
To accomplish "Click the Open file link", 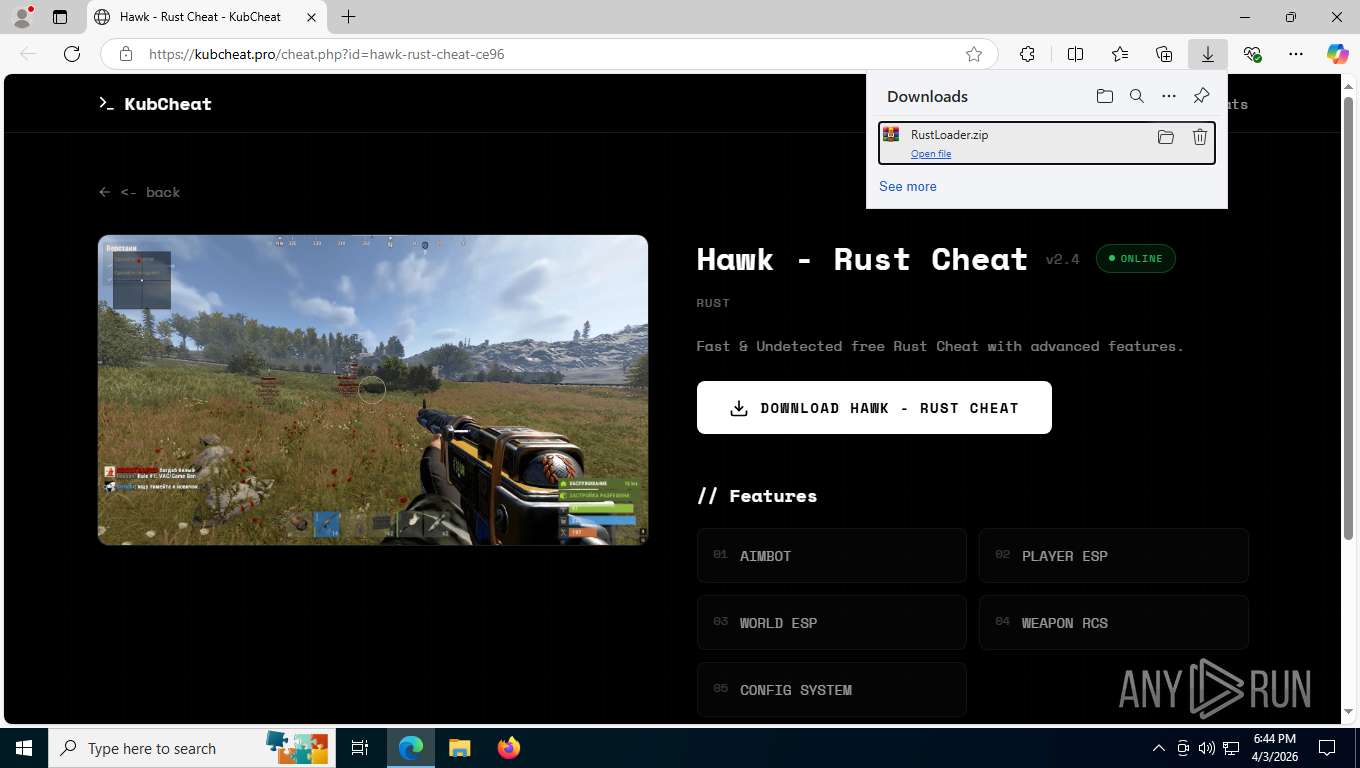I will [931, 154].
